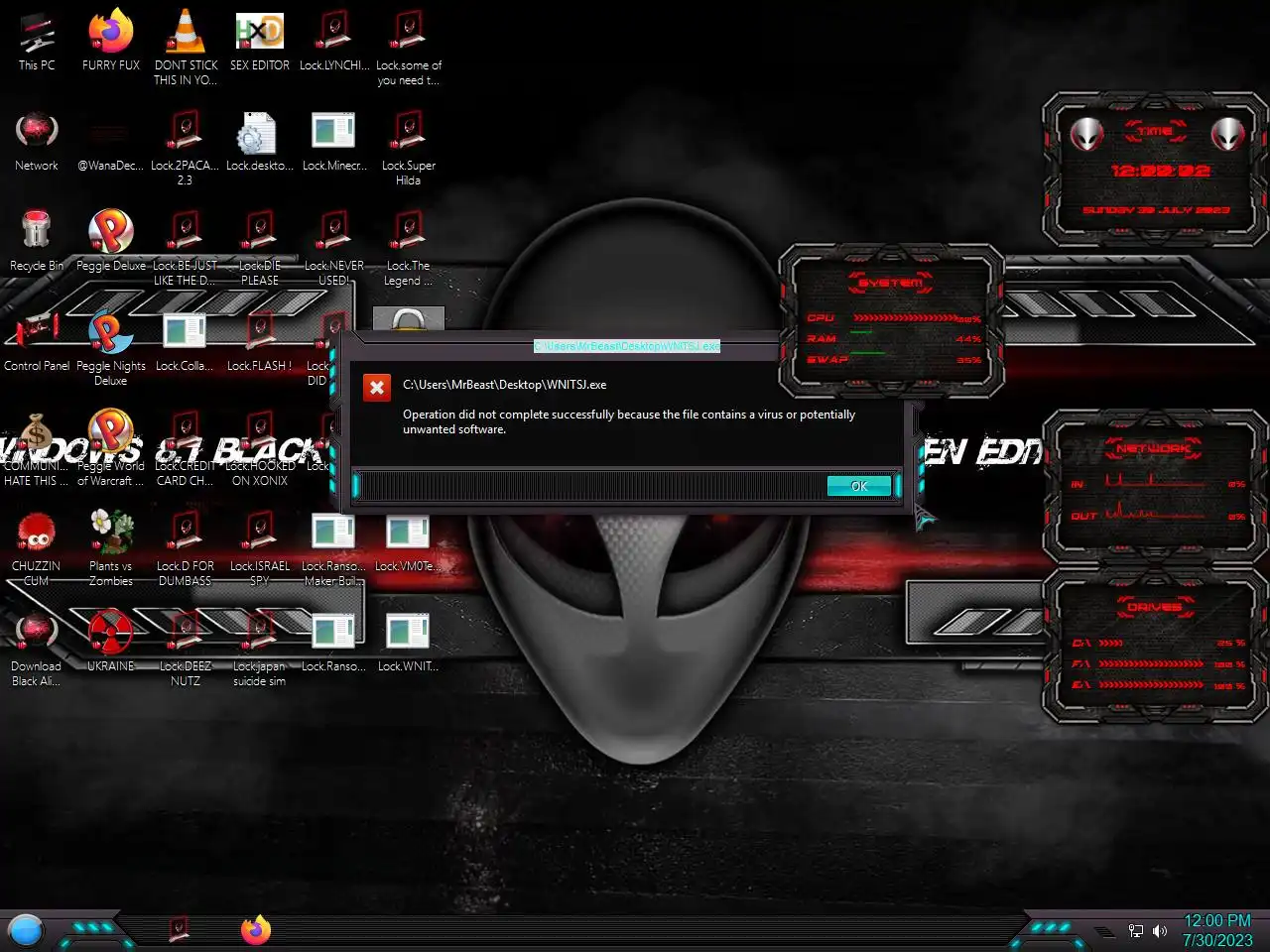Select the Lock.ISRAEL SPY file icon
This screenshot has height=952, width=1270.
tap(260, 549)
